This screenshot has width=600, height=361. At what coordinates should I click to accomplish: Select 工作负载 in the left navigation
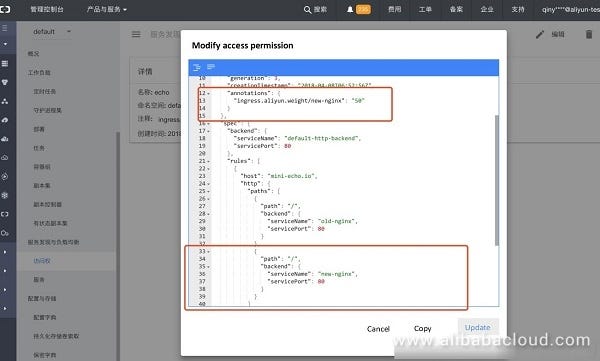[x=39, y=72]
